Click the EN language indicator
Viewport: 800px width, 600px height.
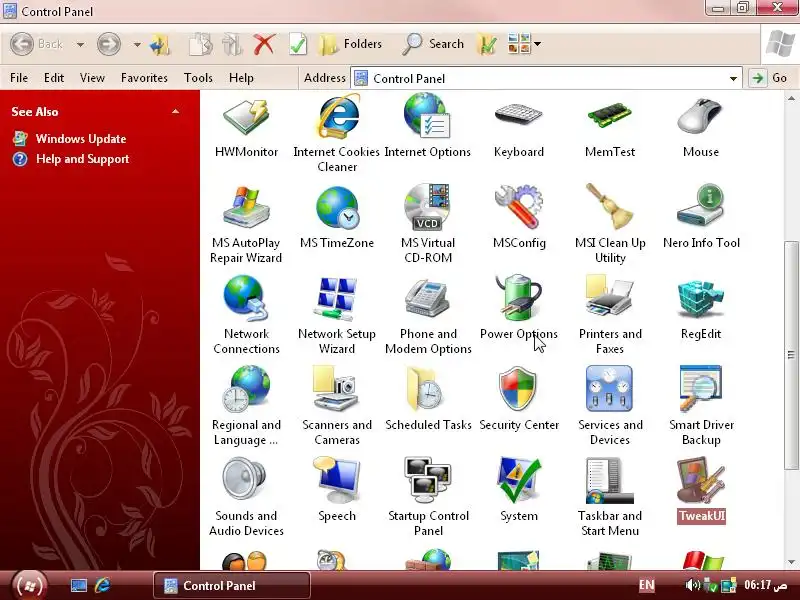(x=646, y=585)
